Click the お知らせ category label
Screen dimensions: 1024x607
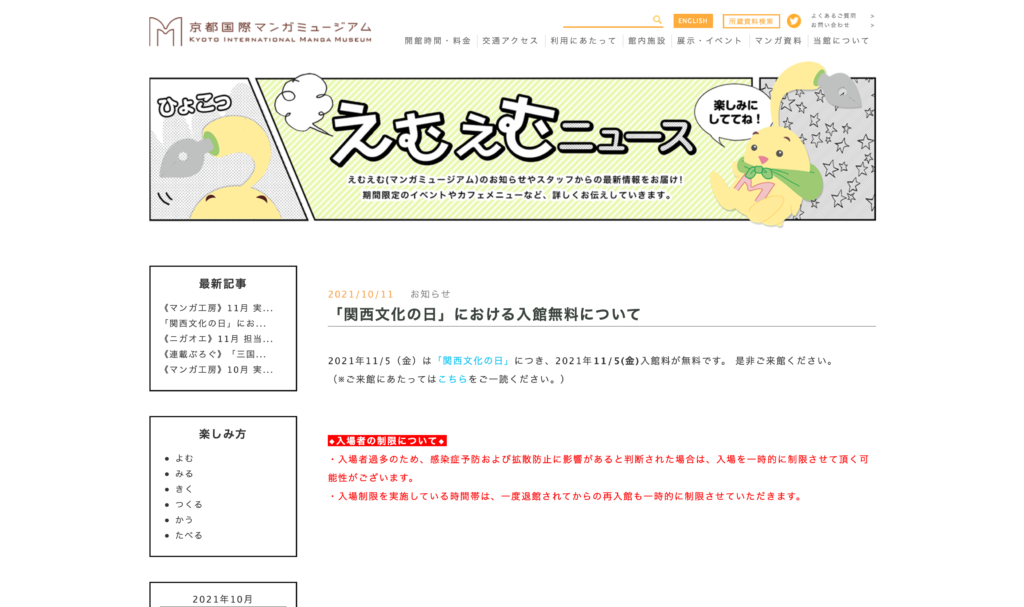pyautogui.click(x=430, y=294)
